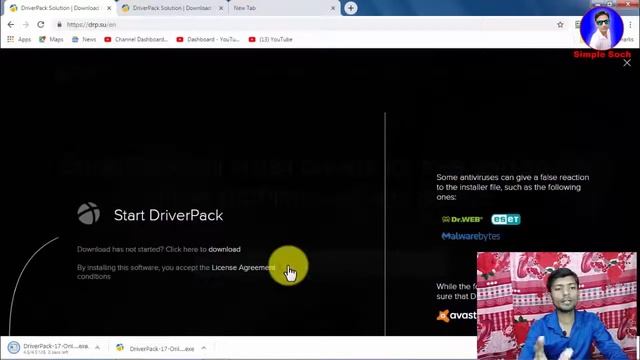
Task: Reload the page with refresh icon
Action: (x=41, y=24)
